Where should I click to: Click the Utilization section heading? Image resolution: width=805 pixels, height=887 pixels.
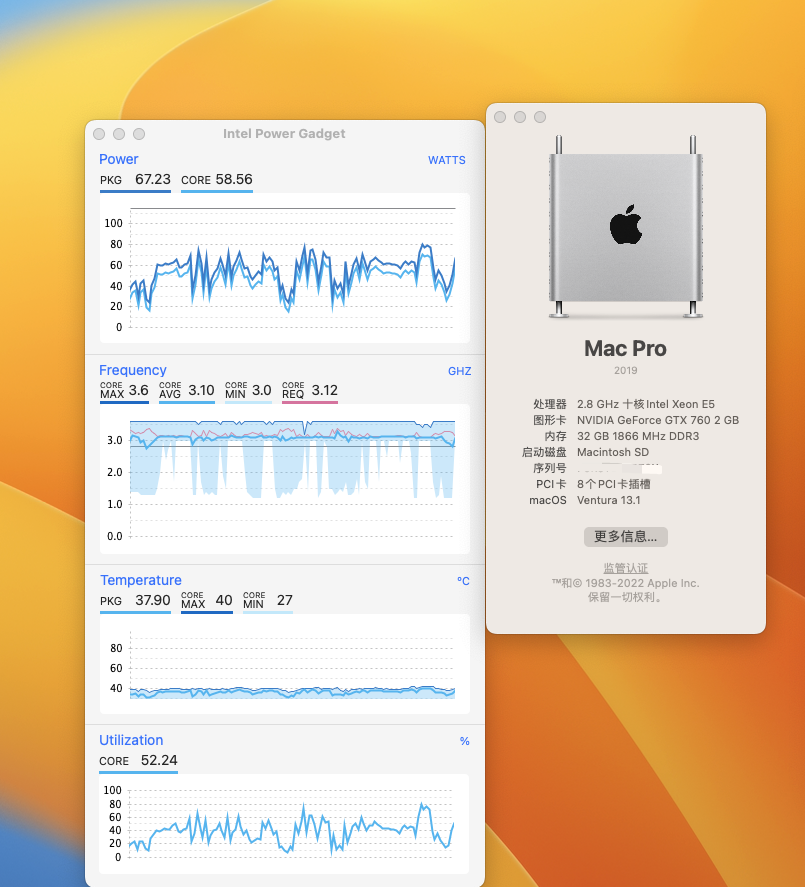click(131, 740)
